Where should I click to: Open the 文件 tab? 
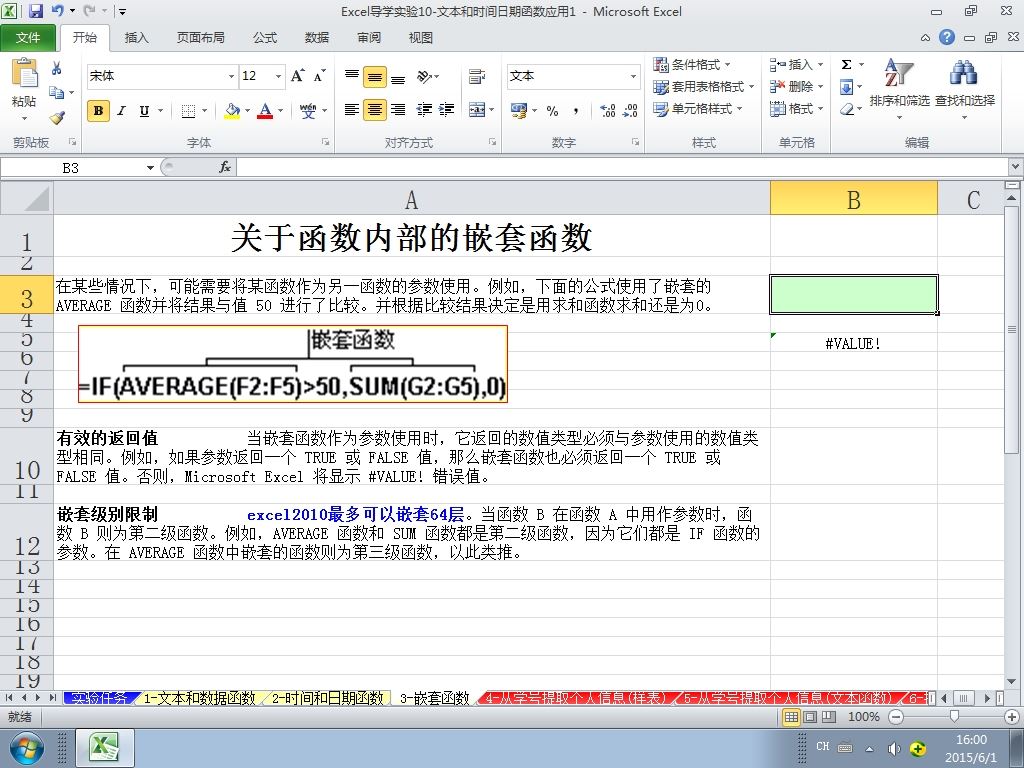pos(27,38)
